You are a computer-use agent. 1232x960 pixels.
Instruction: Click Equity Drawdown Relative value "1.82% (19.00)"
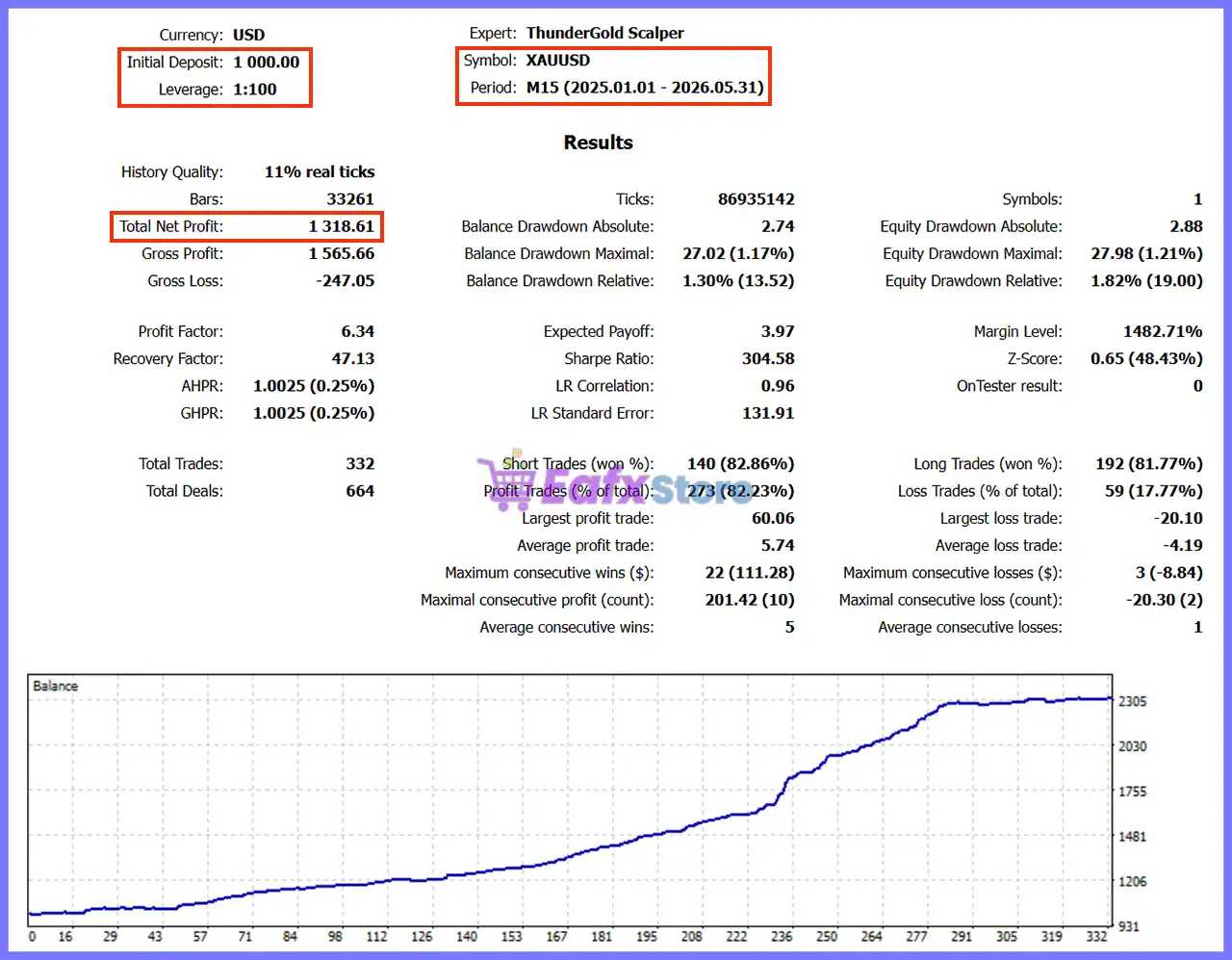click(1147, 281)
